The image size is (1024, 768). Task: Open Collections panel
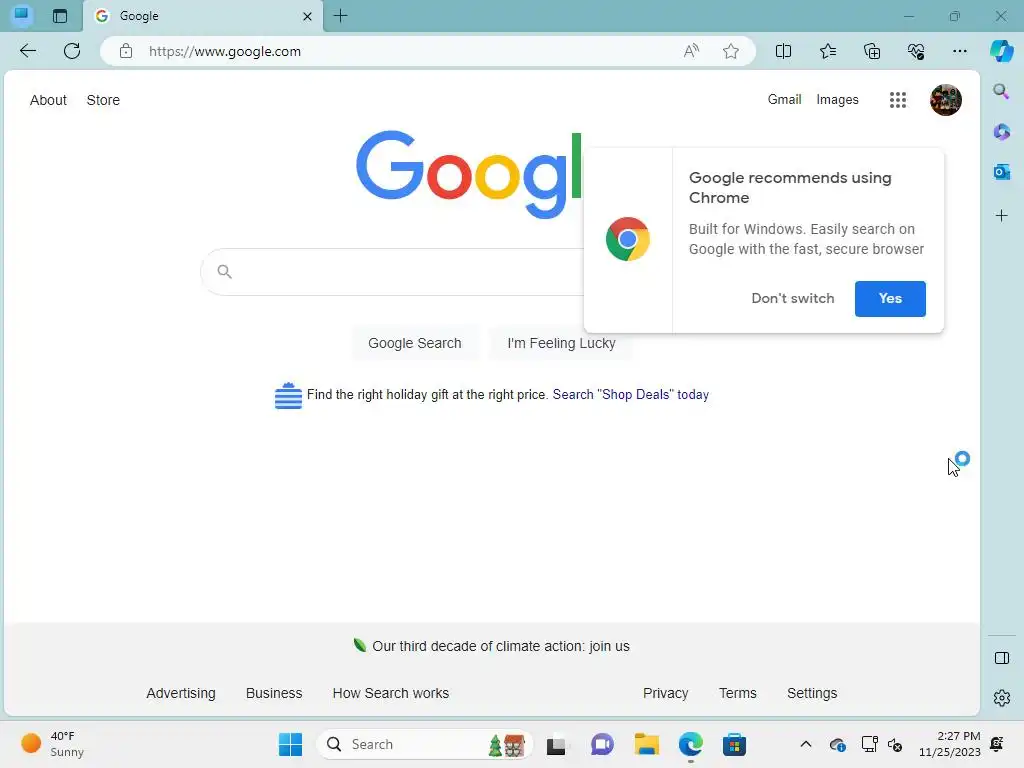[872, 51]
